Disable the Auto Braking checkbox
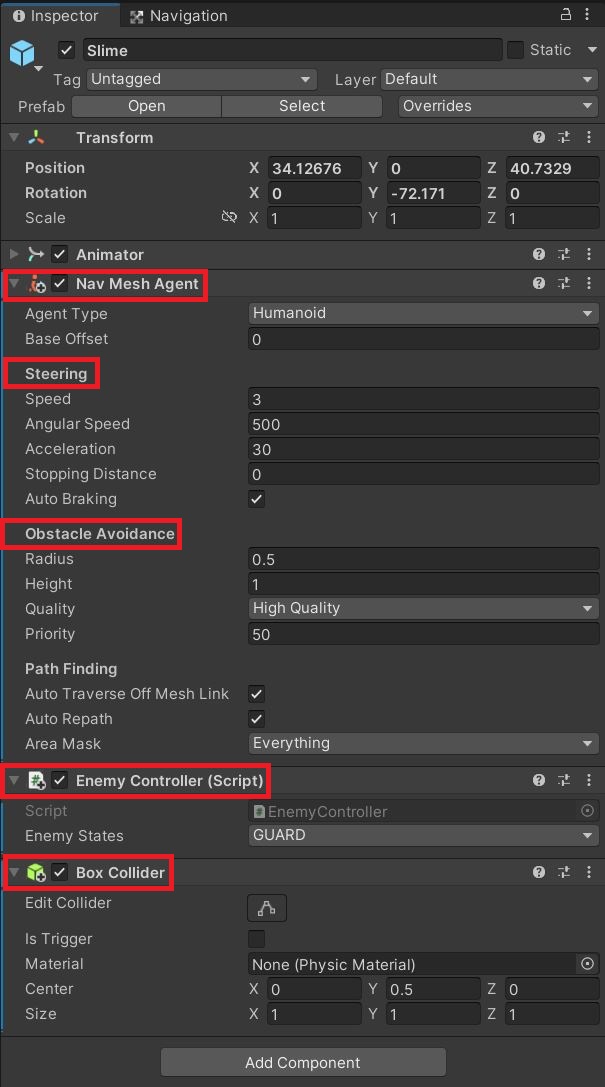The height and width of the screenshot is (1087, 605). tap(256, 498)
